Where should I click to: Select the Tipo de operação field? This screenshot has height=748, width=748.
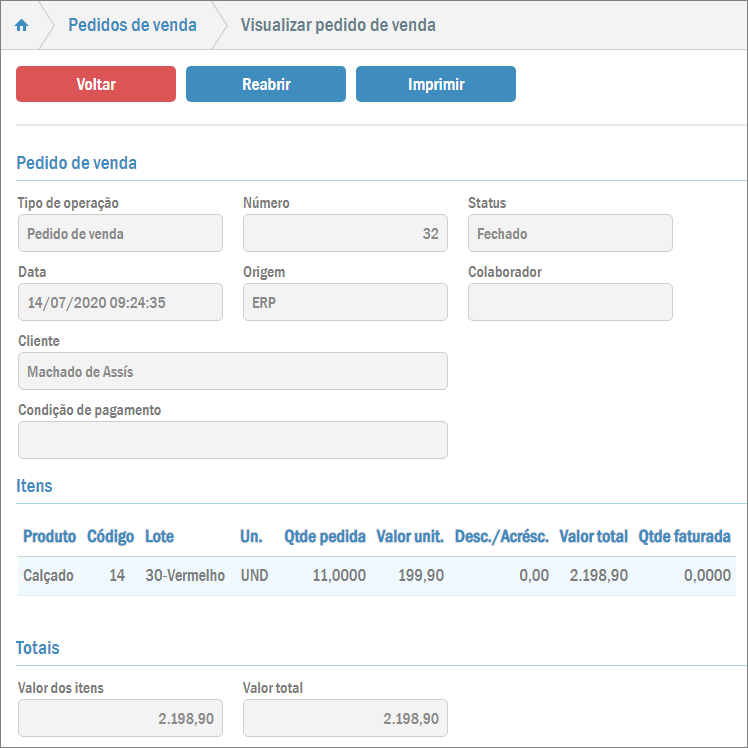point(120,234)
